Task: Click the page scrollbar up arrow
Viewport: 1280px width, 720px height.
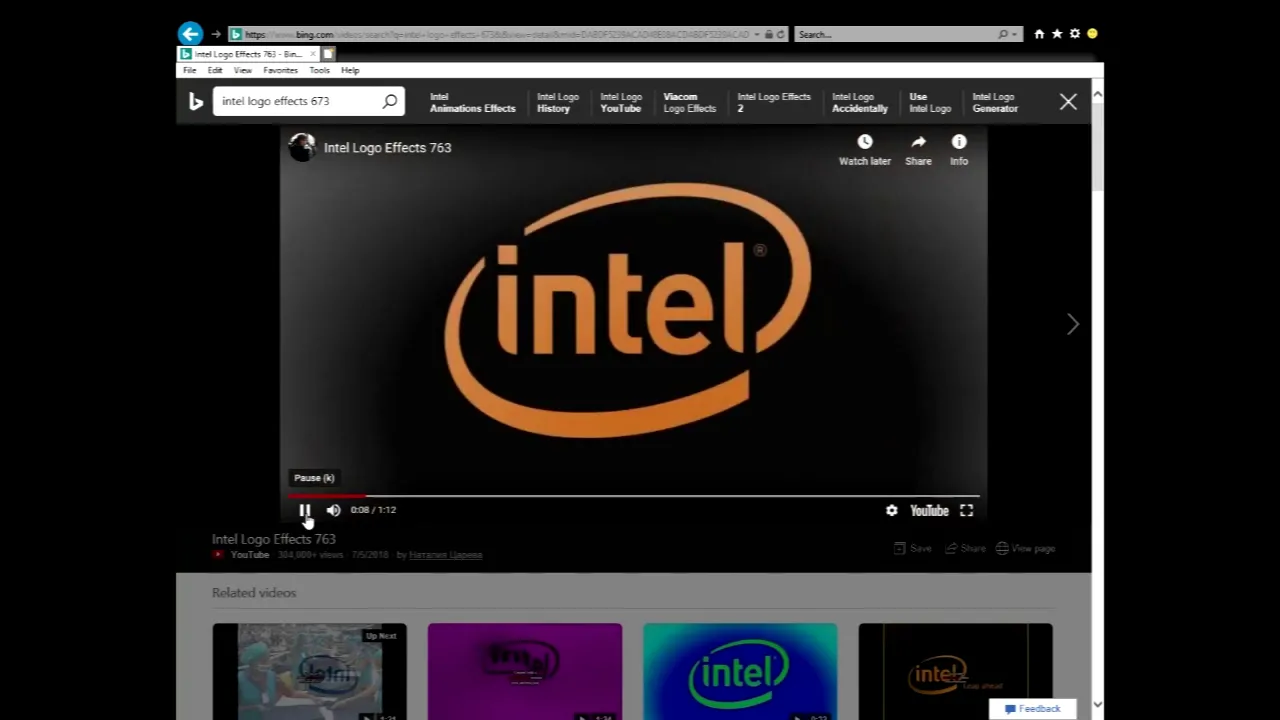Action: pyautogui.click(x=1097, y=94)
